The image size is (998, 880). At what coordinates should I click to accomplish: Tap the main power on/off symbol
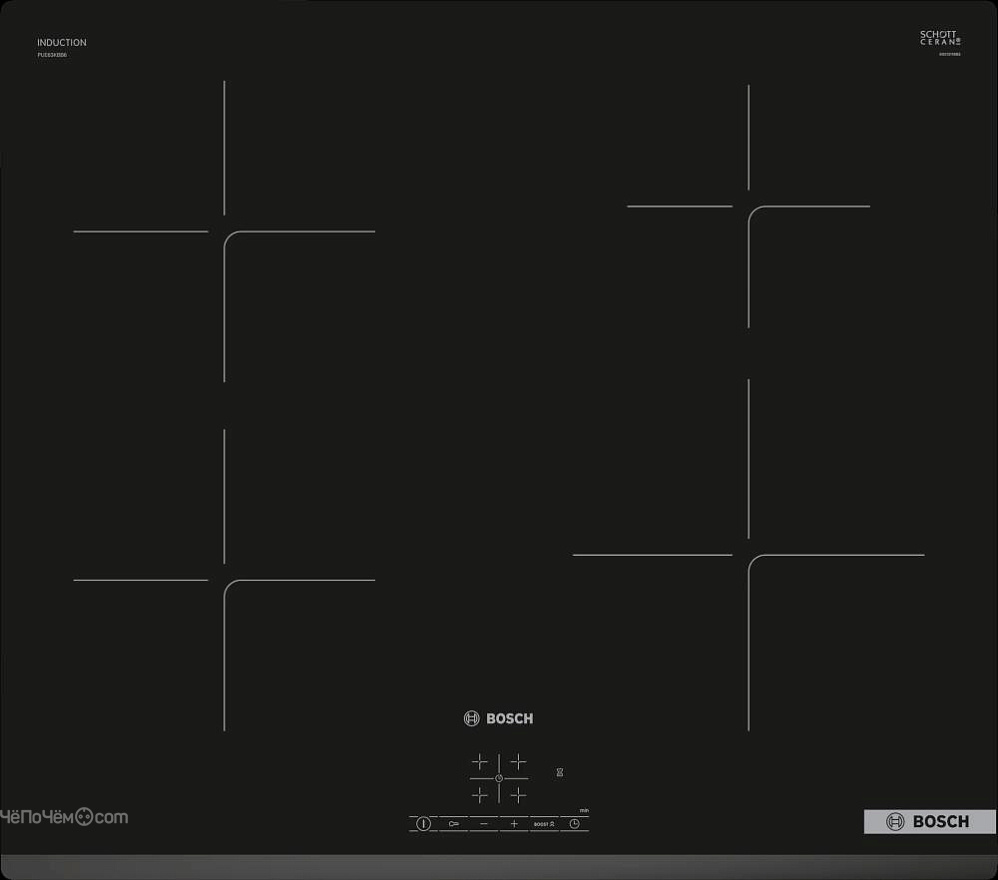(x=423, y=823)
